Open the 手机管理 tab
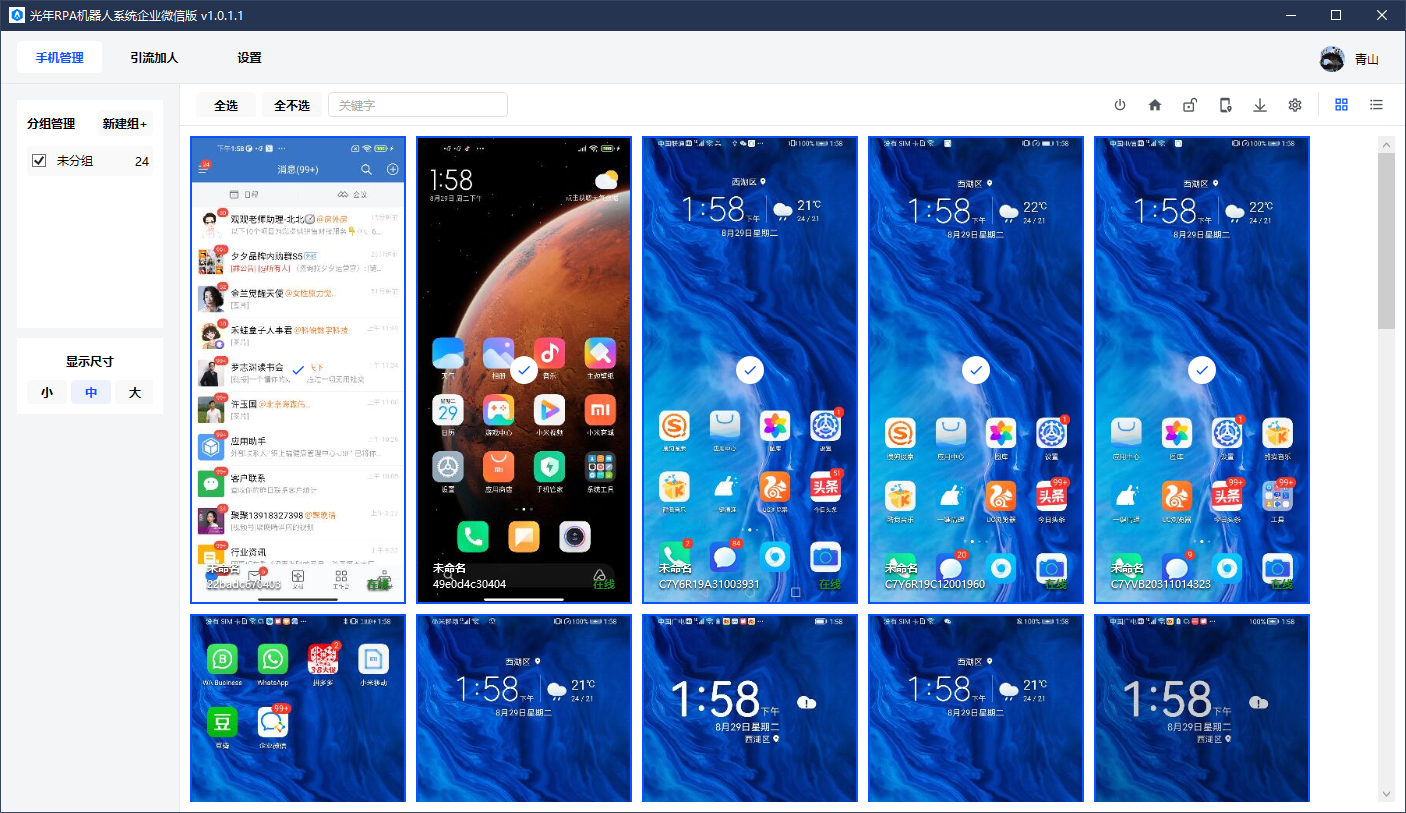The height and width of the screenshot is (813, 1406). pyautogui.click(x=60, y=58)
